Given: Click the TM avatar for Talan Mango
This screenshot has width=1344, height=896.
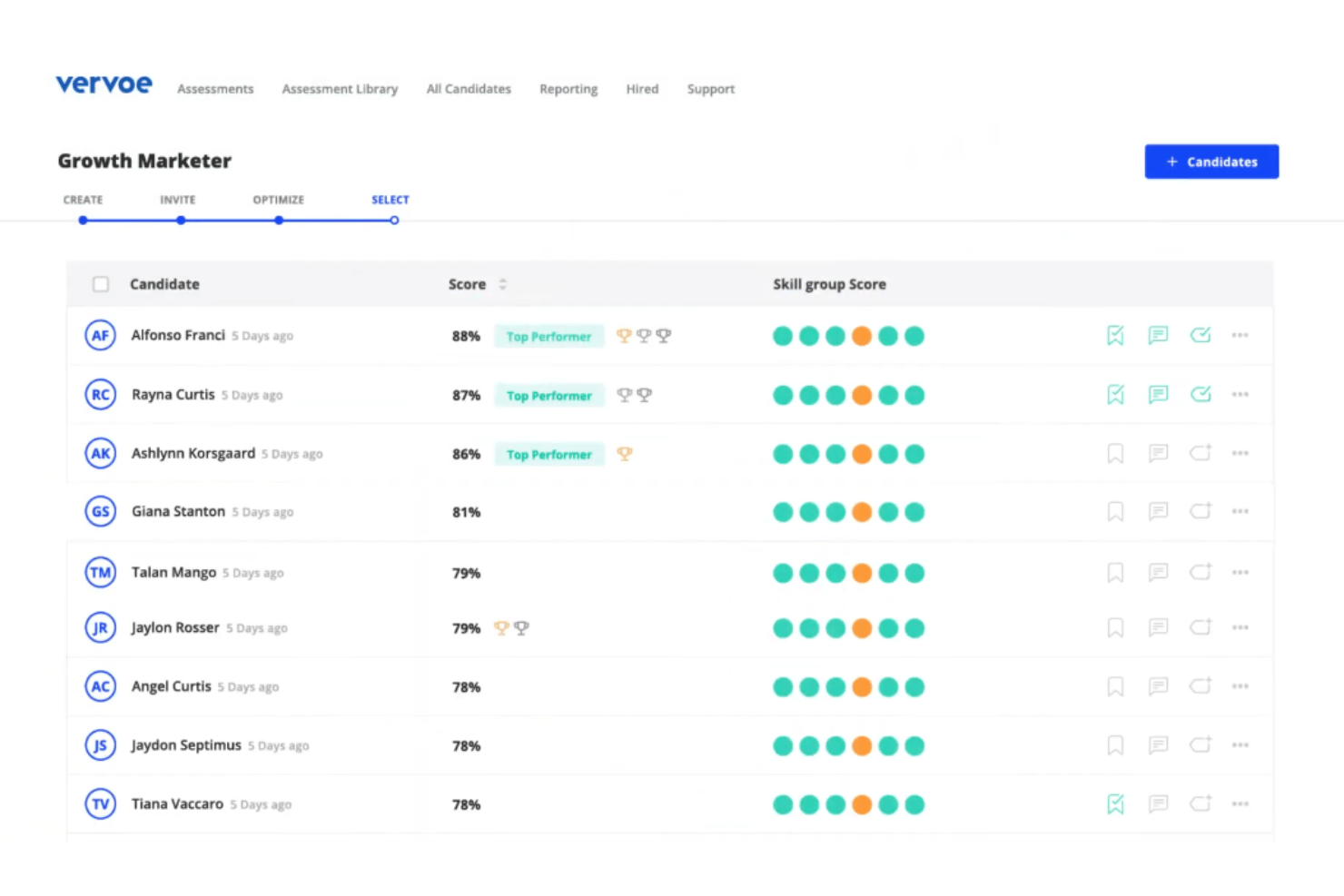Looking at the screenshot, I should [x=101, y=573].
